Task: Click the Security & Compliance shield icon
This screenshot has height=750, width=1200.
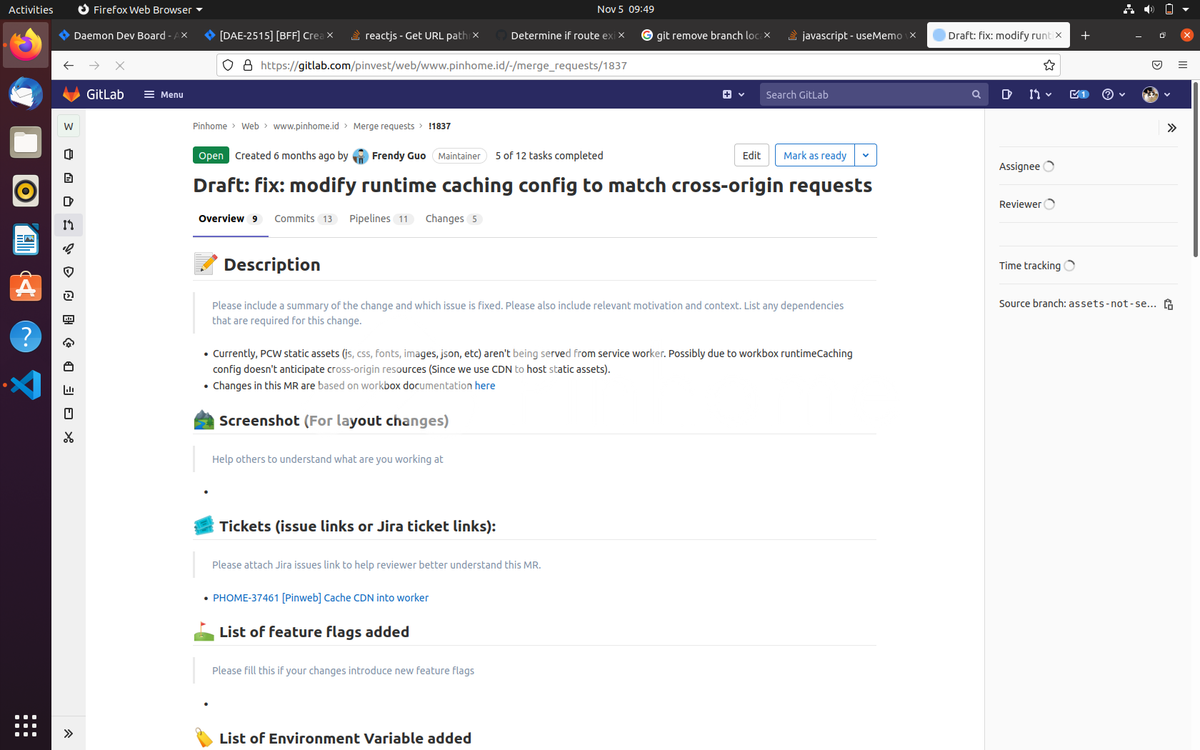Action: click(68, 272)
